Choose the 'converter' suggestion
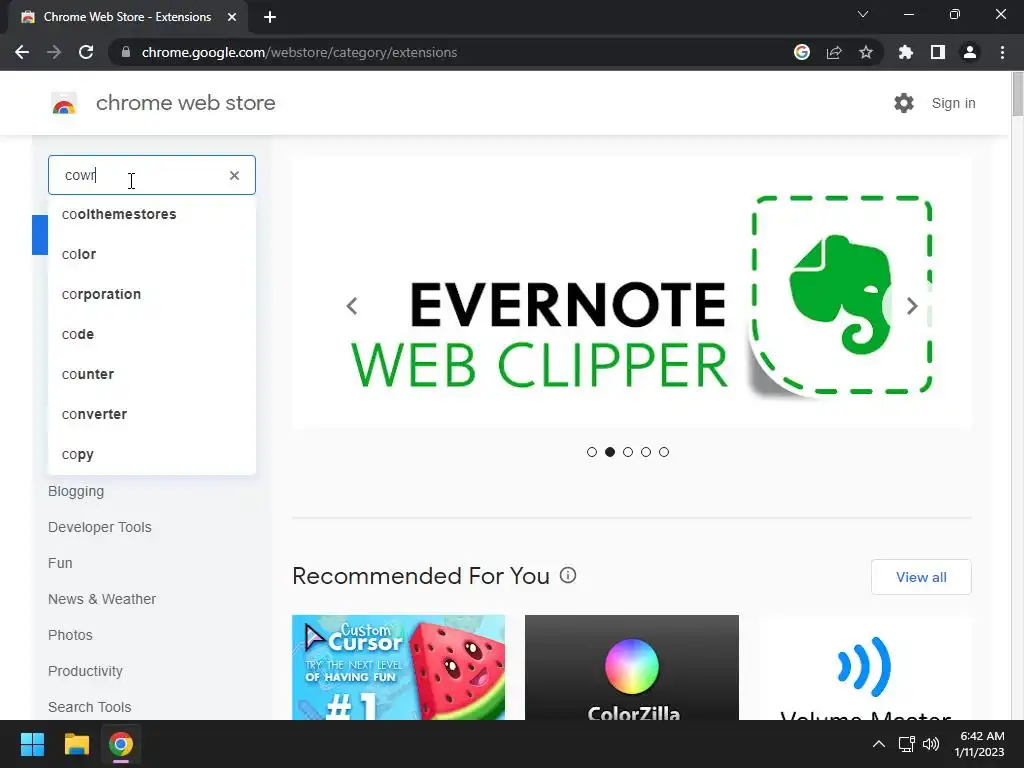 click(152, 414)
